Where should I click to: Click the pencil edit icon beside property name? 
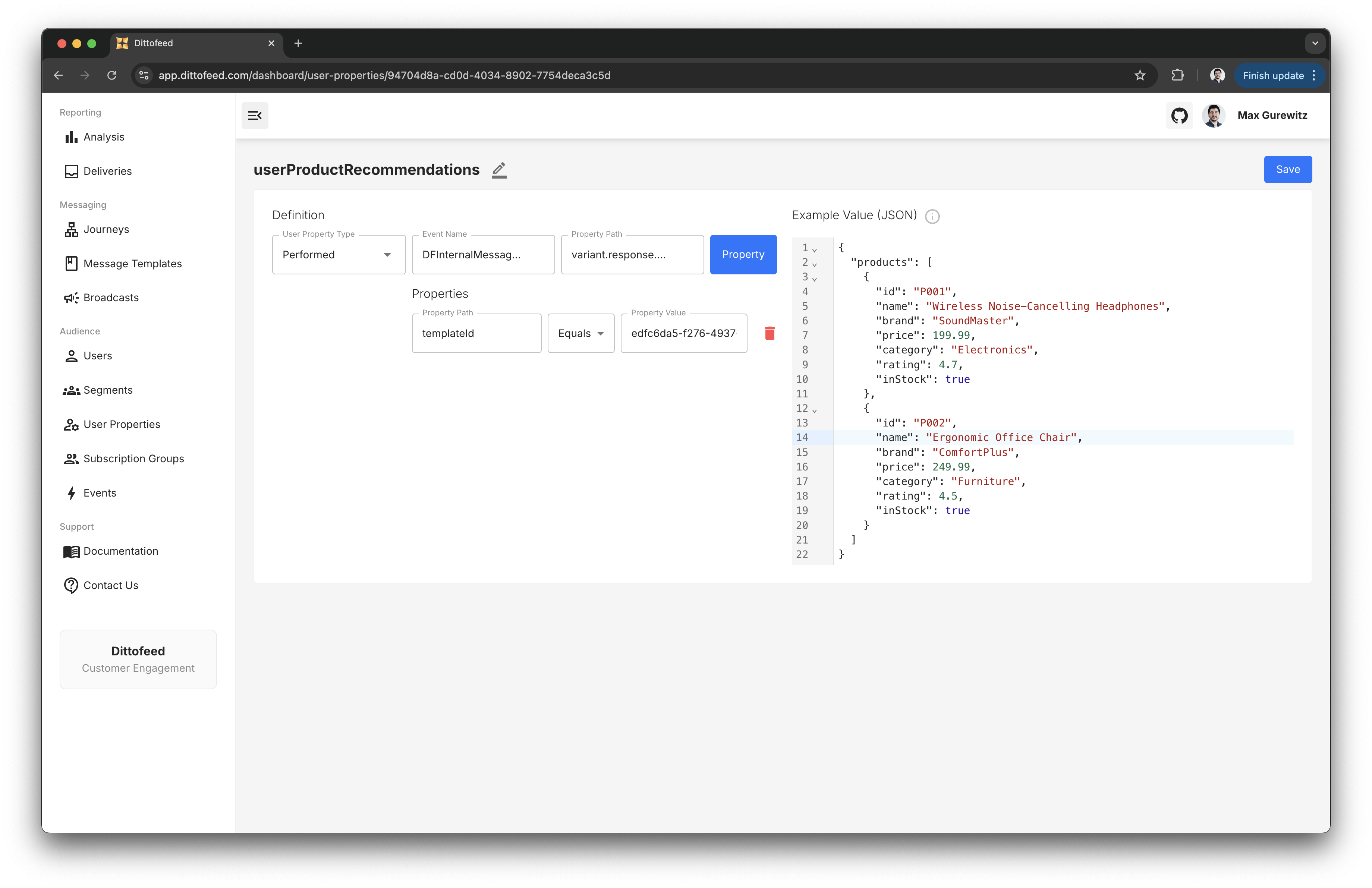[x=498, y=170]
